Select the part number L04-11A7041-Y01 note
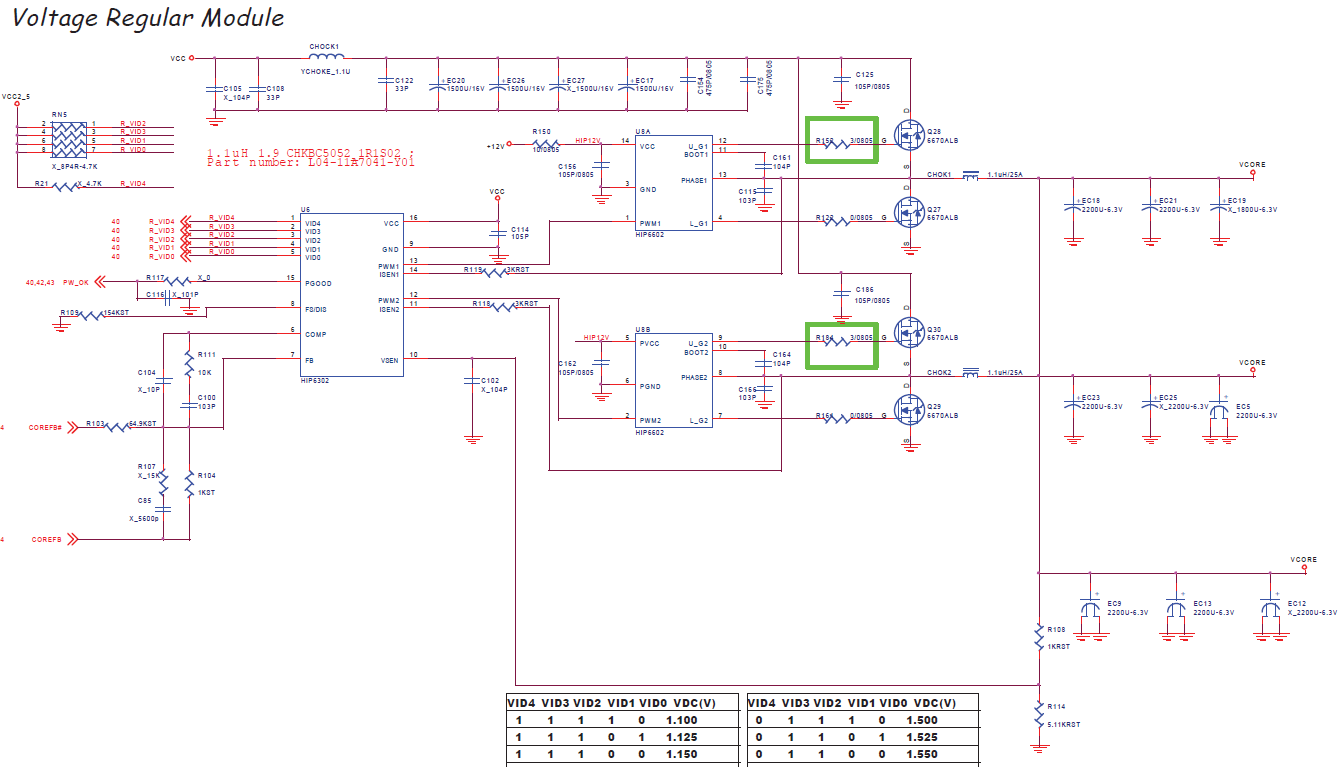This screenshot has height=767, width=1341. (310, 163)
